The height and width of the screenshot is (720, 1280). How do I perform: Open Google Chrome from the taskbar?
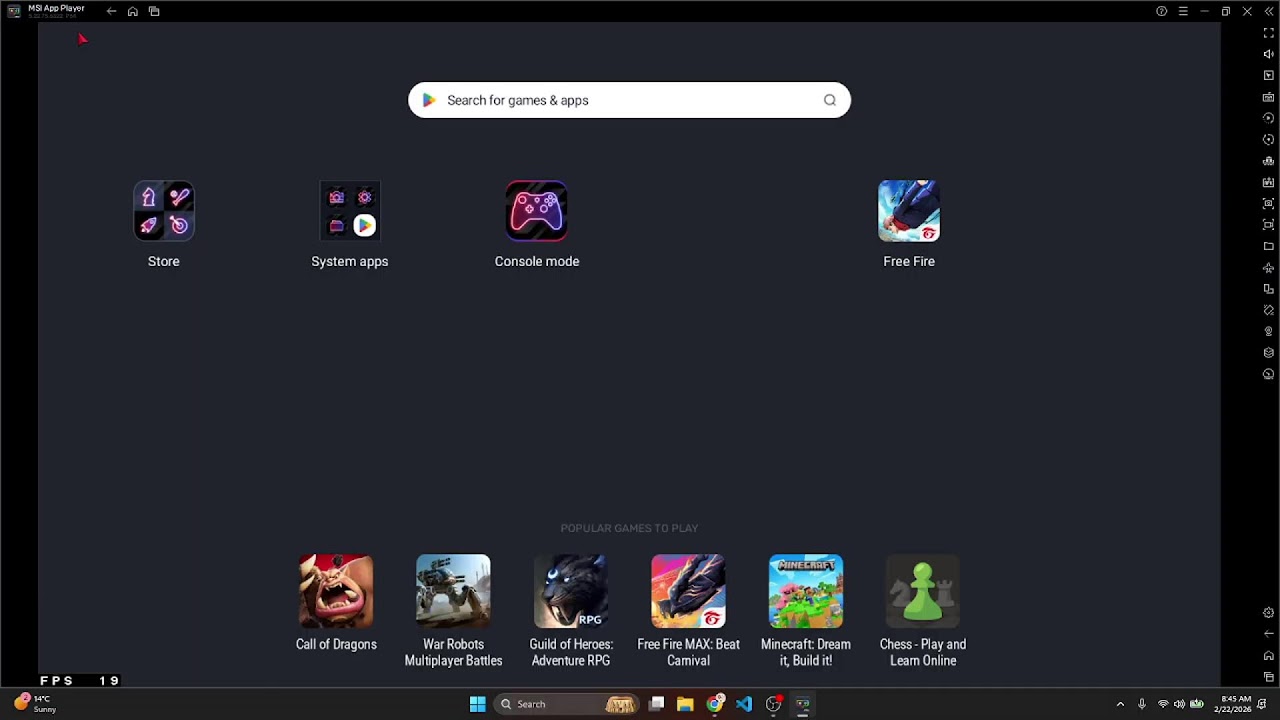point(715,704)
